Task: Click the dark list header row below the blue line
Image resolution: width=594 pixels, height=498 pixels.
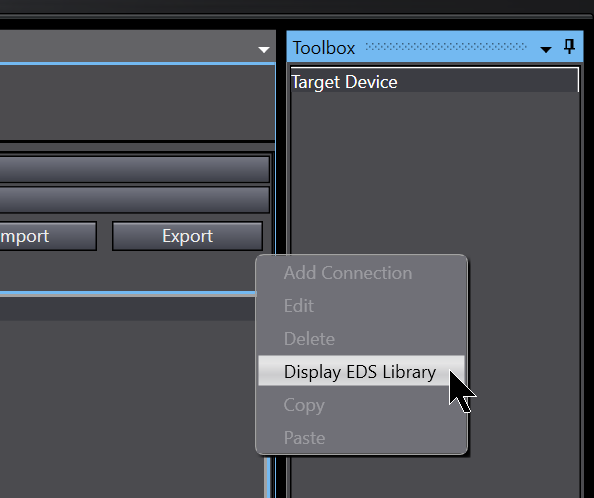Action: pos(128,309)
